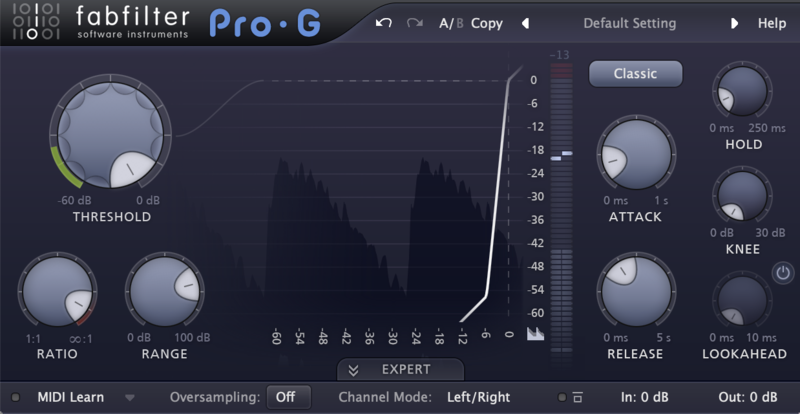
Task: Click the THRESHOLD label
Action: [112, 217]
